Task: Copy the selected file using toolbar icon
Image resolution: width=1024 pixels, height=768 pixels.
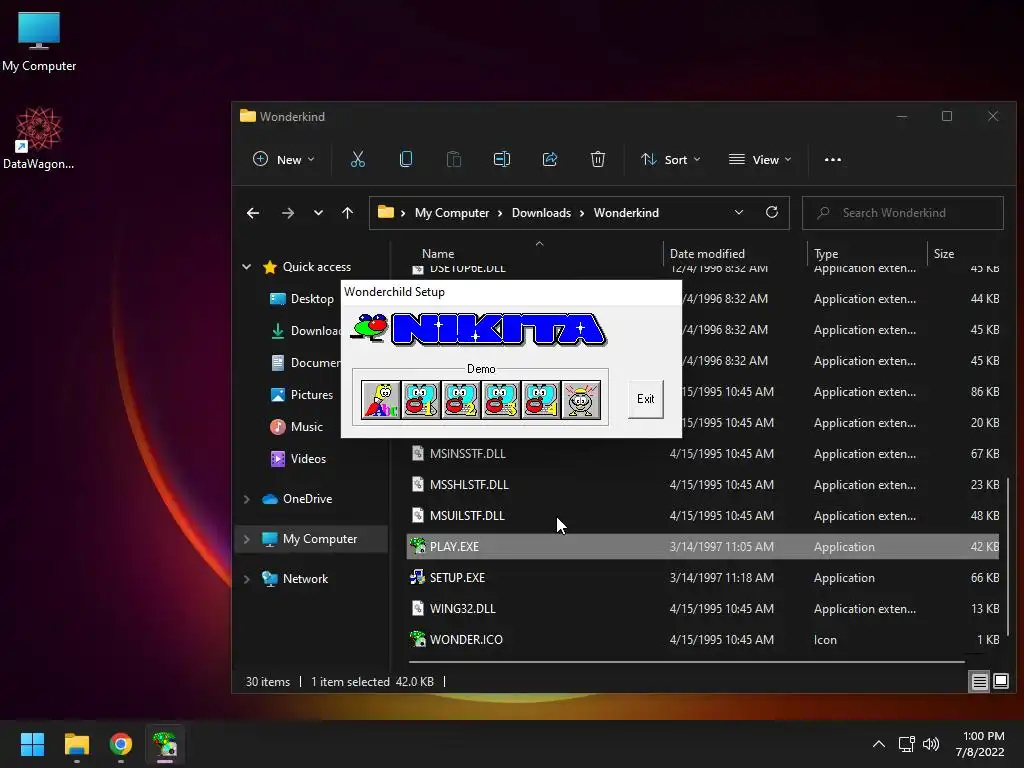Action: click(406, 159)
